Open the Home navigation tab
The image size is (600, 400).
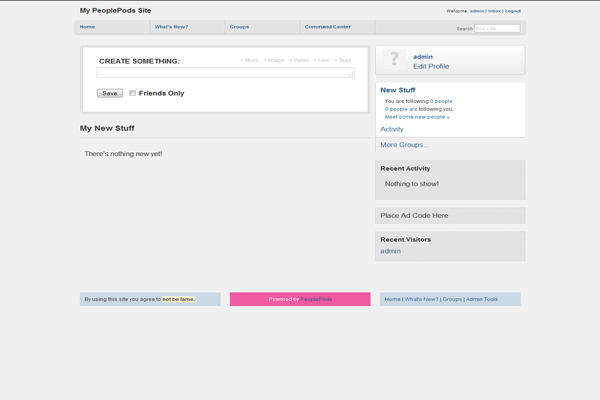pyautogui.click(x=88, y=27)
